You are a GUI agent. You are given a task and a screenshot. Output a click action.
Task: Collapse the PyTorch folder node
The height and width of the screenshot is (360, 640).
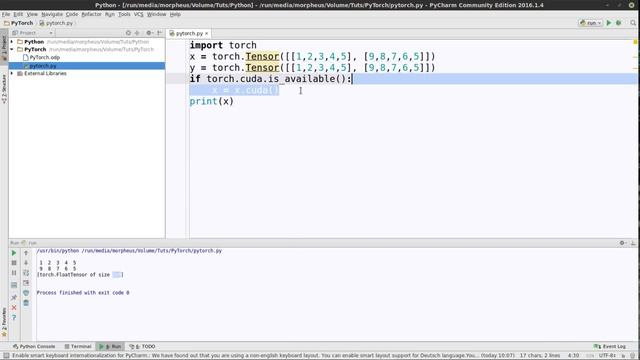pyautogui.click(x=12, y=49)
